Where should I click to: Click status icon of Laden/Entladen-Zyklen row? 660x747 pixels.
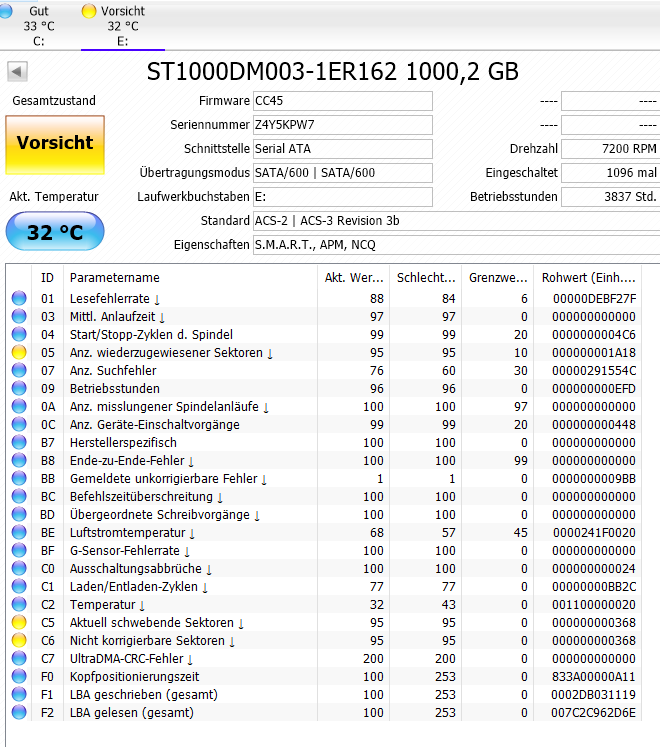point(19,586)
